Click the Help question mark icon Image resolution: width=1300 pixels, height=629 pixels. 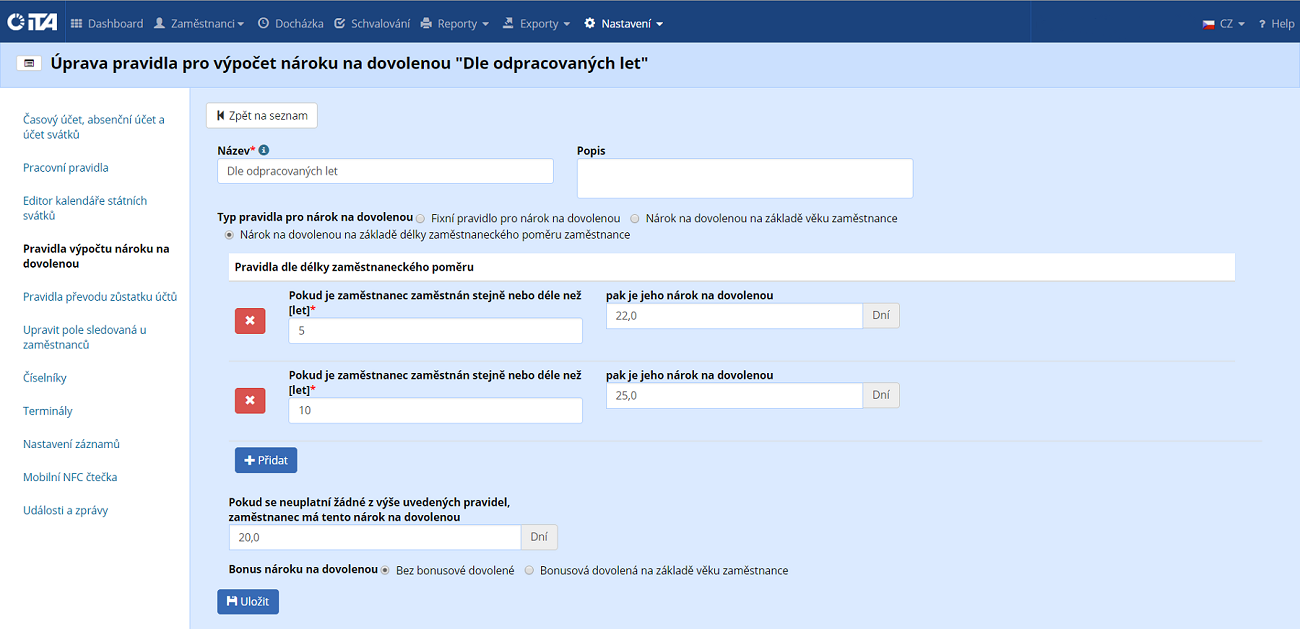pos(1262,24)
